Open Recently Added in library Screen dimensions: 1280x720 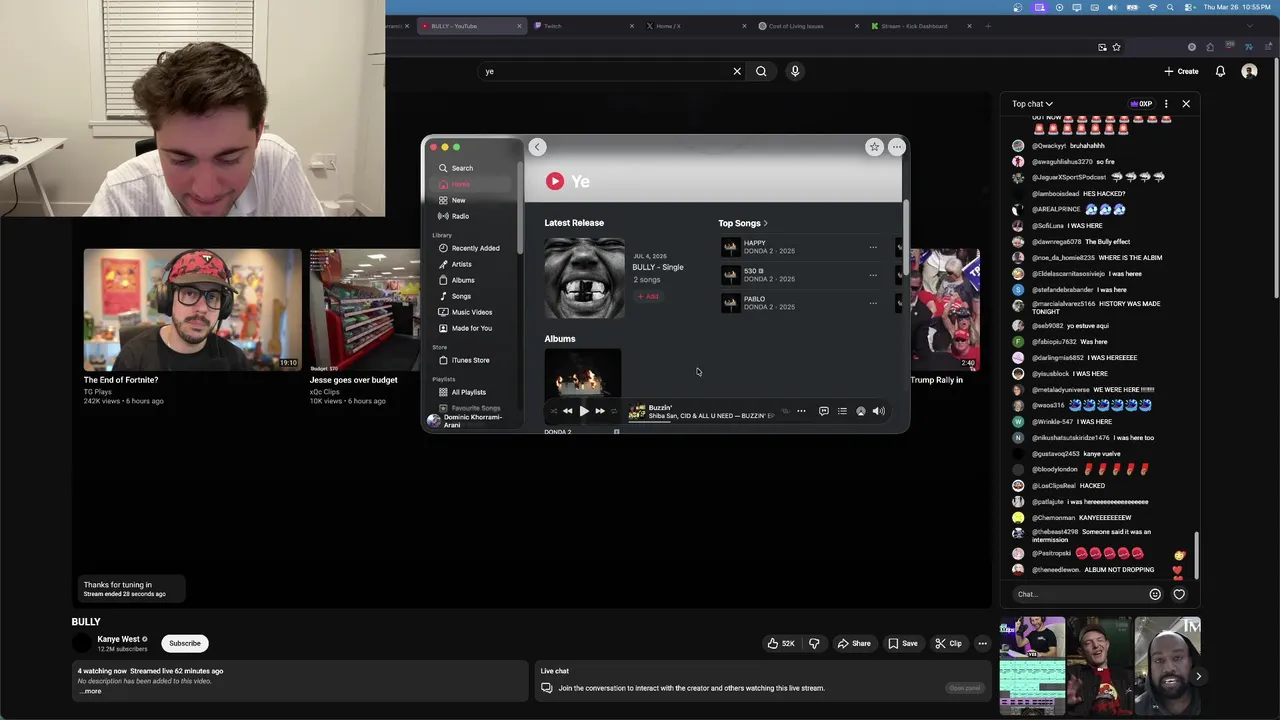471,248
